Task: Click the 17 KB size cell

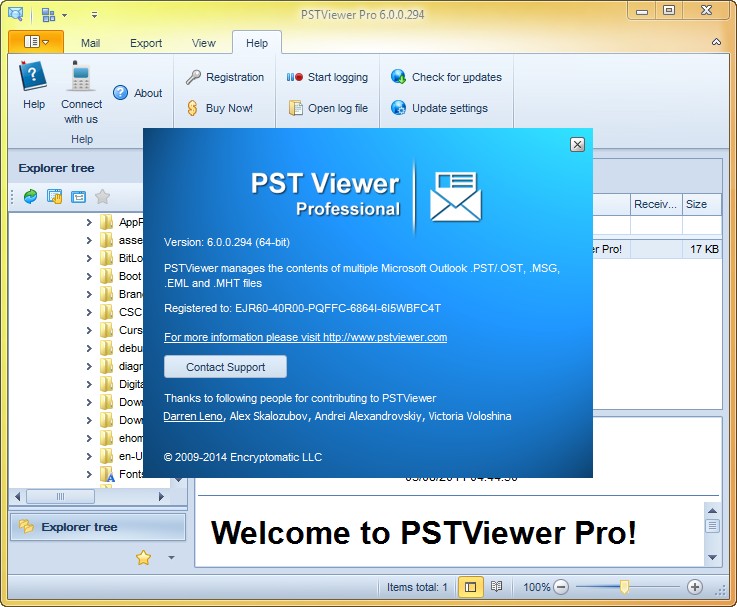Action: 704,249
